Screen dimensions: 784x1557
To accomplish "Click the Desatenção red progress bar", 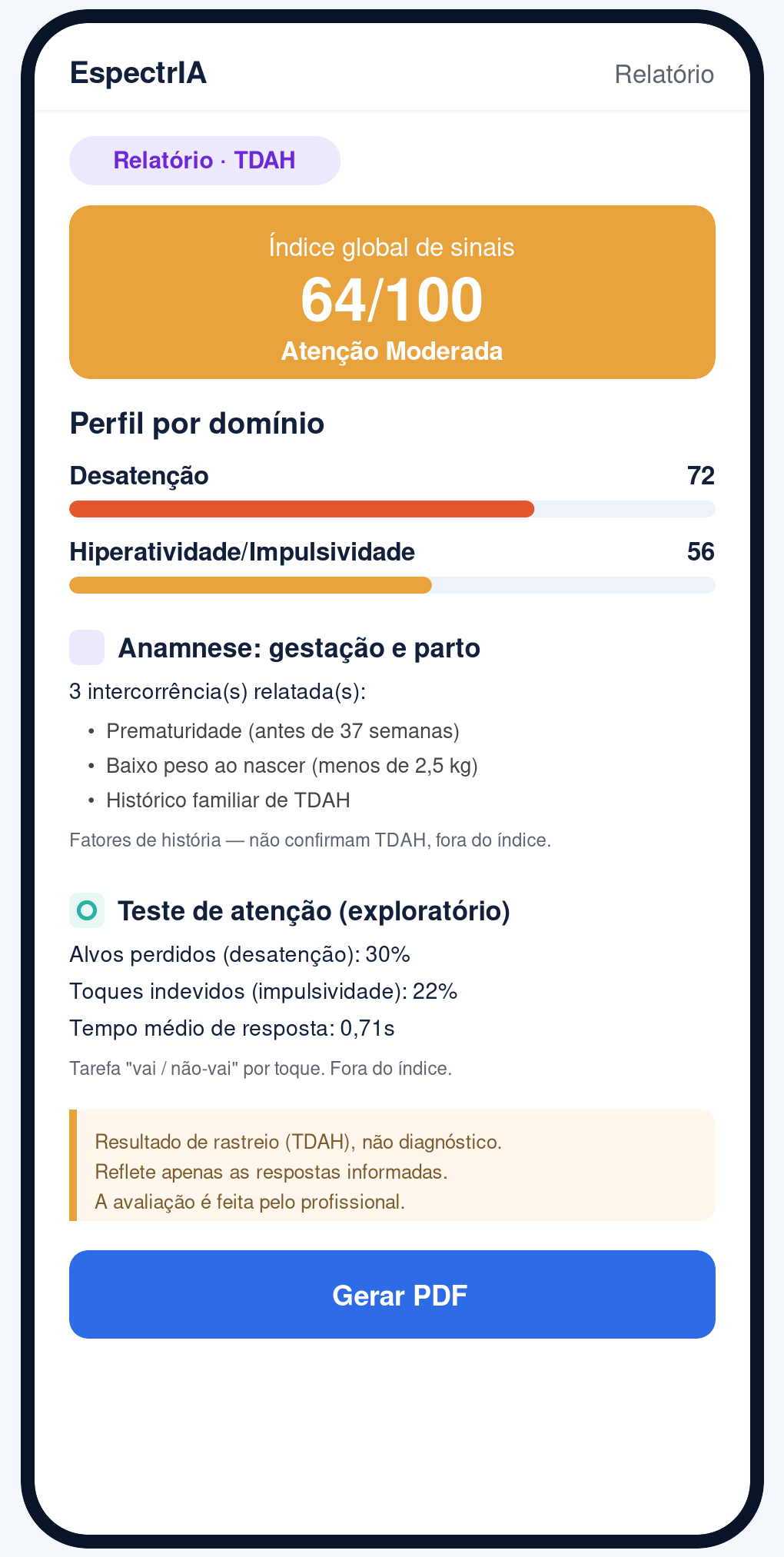I will (x=301, y=509).
